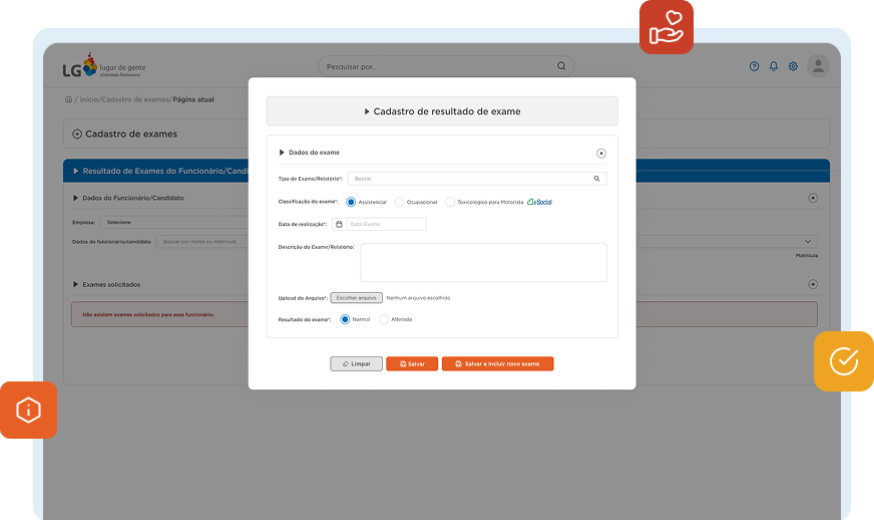
Task: Select the Ocupacional radio option
Action: pos(400,202)
